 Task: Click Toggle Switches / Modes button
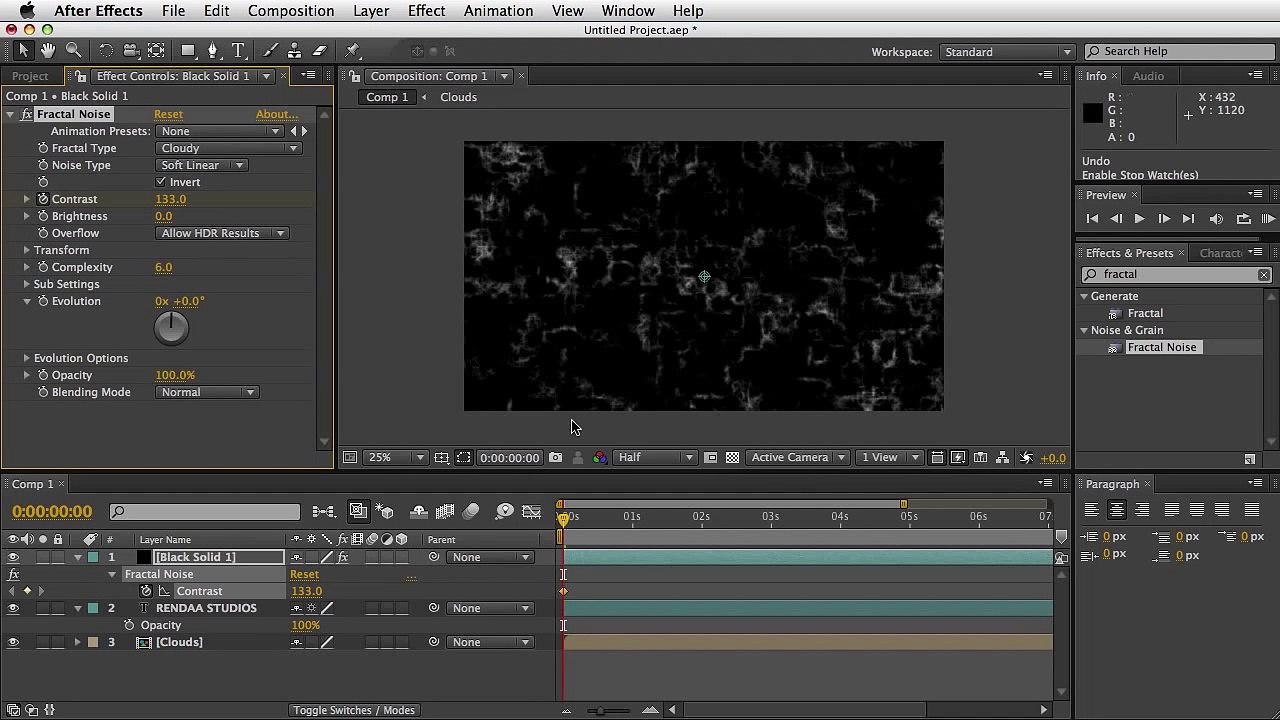pos(354,710)
